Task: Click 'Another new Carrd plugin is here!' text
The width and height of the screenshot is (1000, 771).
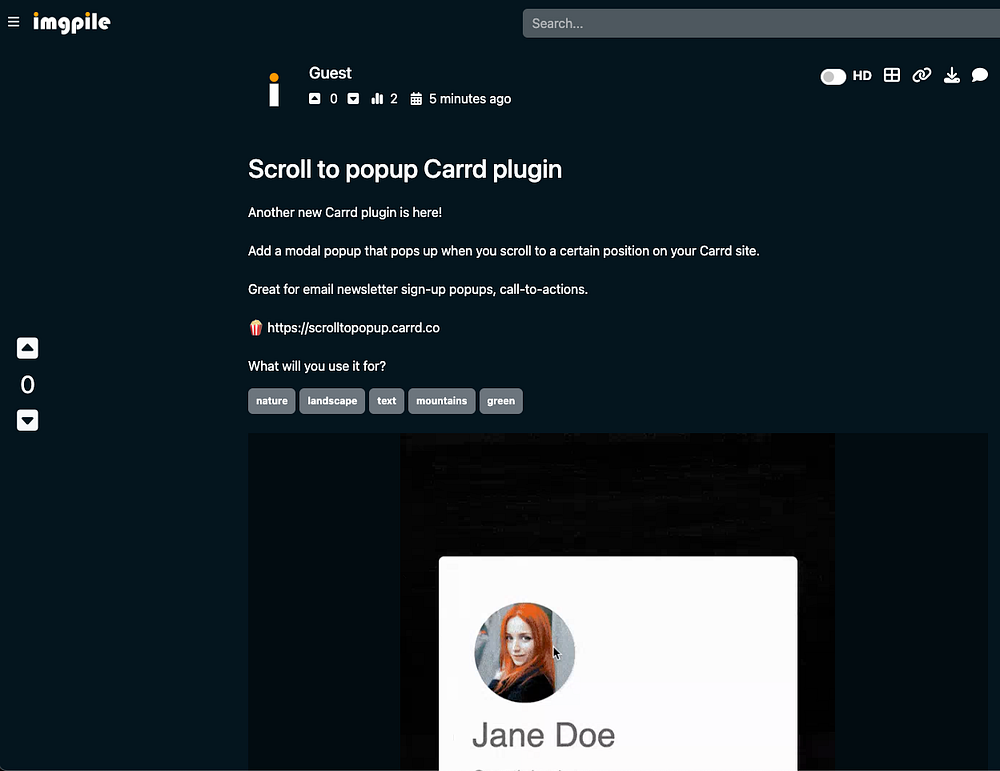Action: pyautogui.click(x=345, y=212)
